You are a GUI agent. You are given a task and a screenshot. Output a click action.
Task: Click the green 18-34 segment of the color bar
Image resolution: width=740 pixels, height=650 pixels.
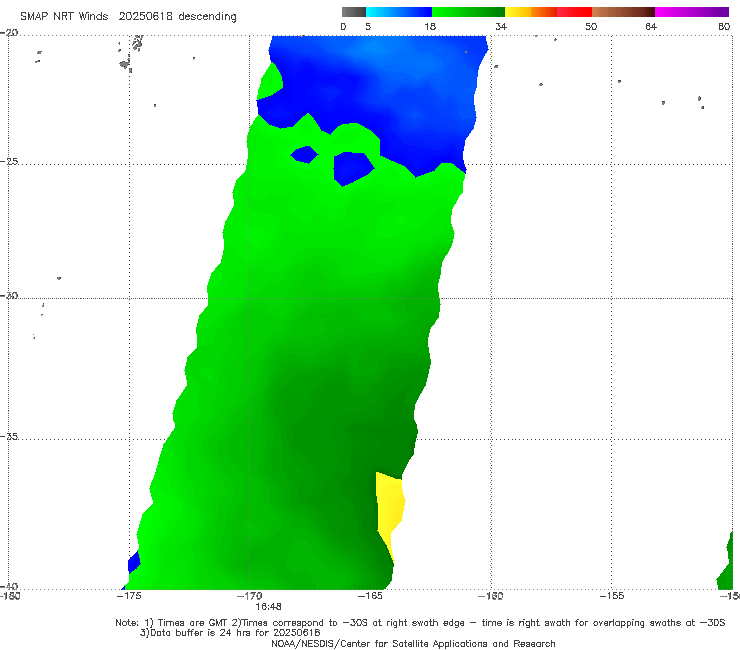468,12
